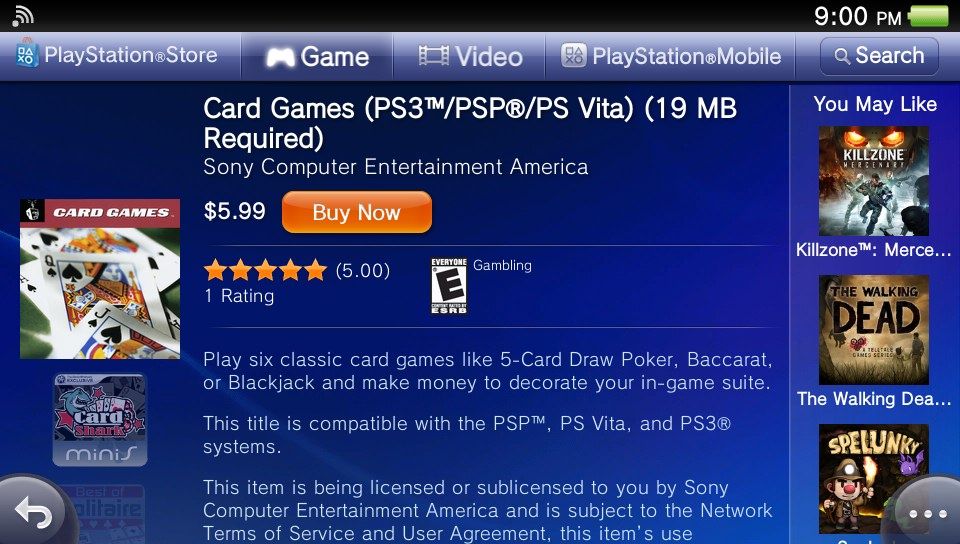Click the Killzone Mercenary title link
The width and height of the screenshot is (960, 544).
[x=874, y=250]
